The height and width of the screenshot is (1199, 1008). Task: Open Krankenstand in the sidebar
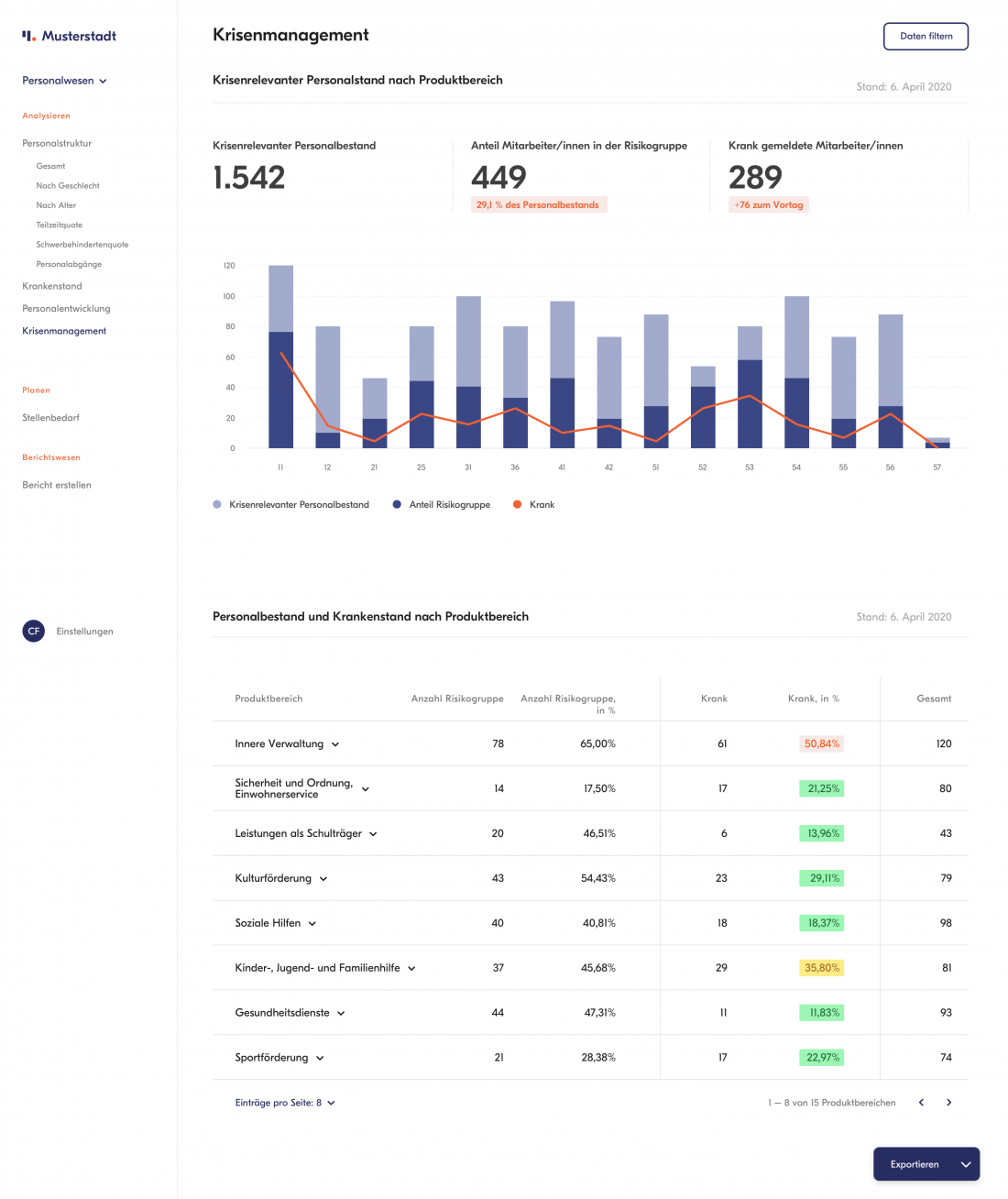[x=52, y=286]
